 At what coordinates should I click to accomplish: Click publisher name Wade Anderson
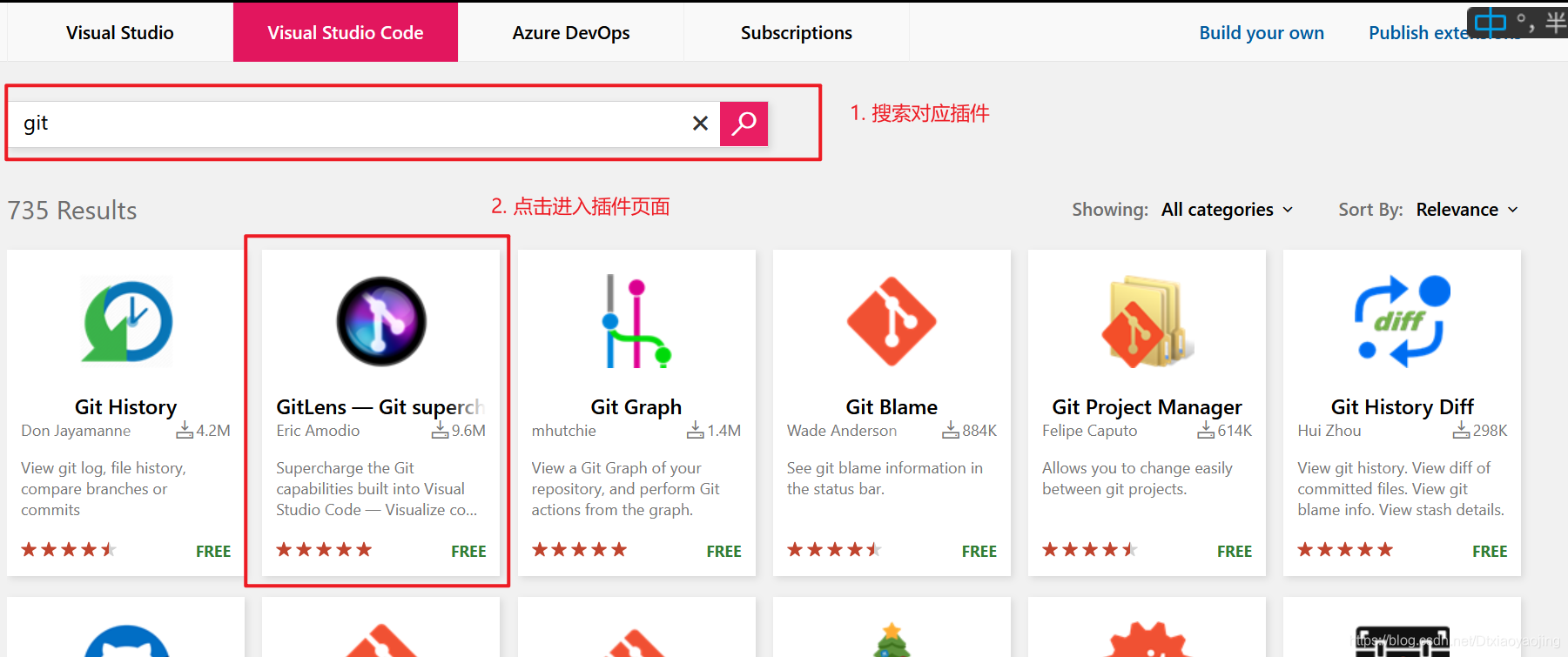click(x=842, y=431)
